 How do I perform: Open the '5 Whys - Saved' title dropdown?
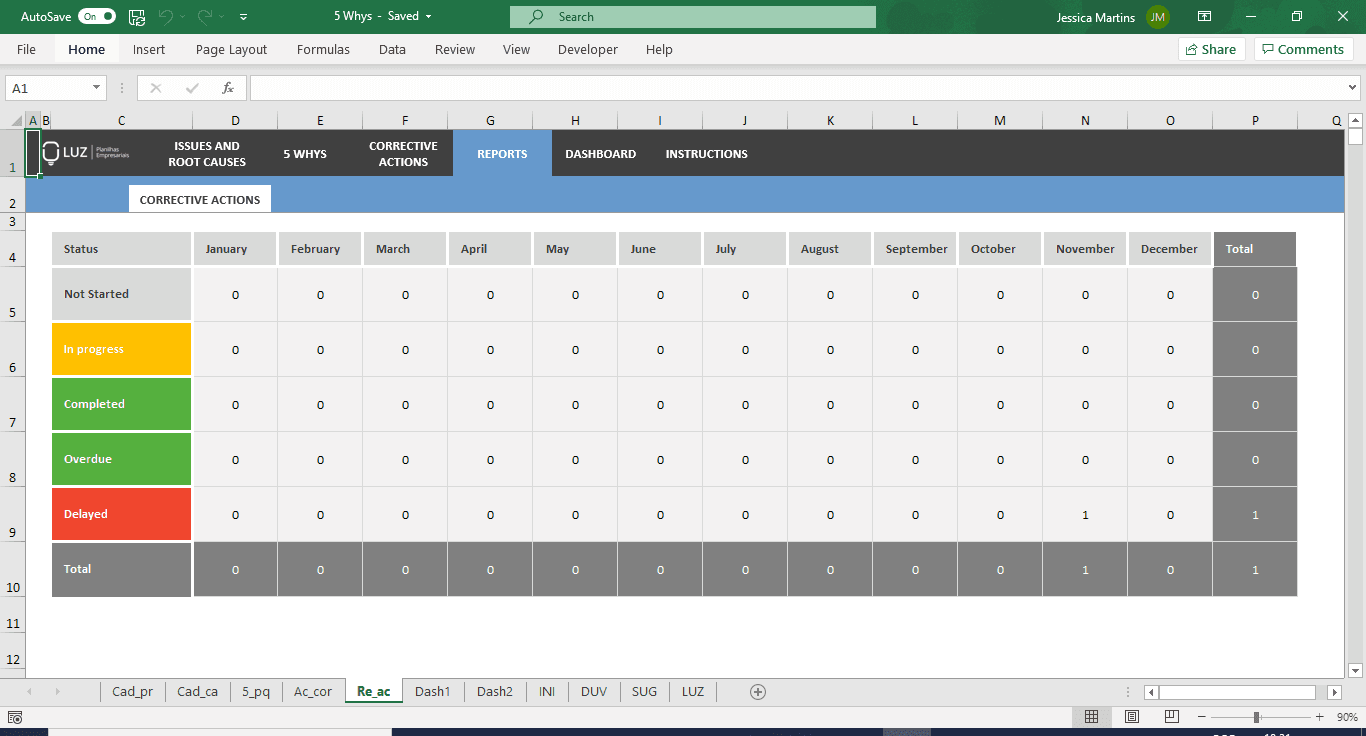point(383,17)
